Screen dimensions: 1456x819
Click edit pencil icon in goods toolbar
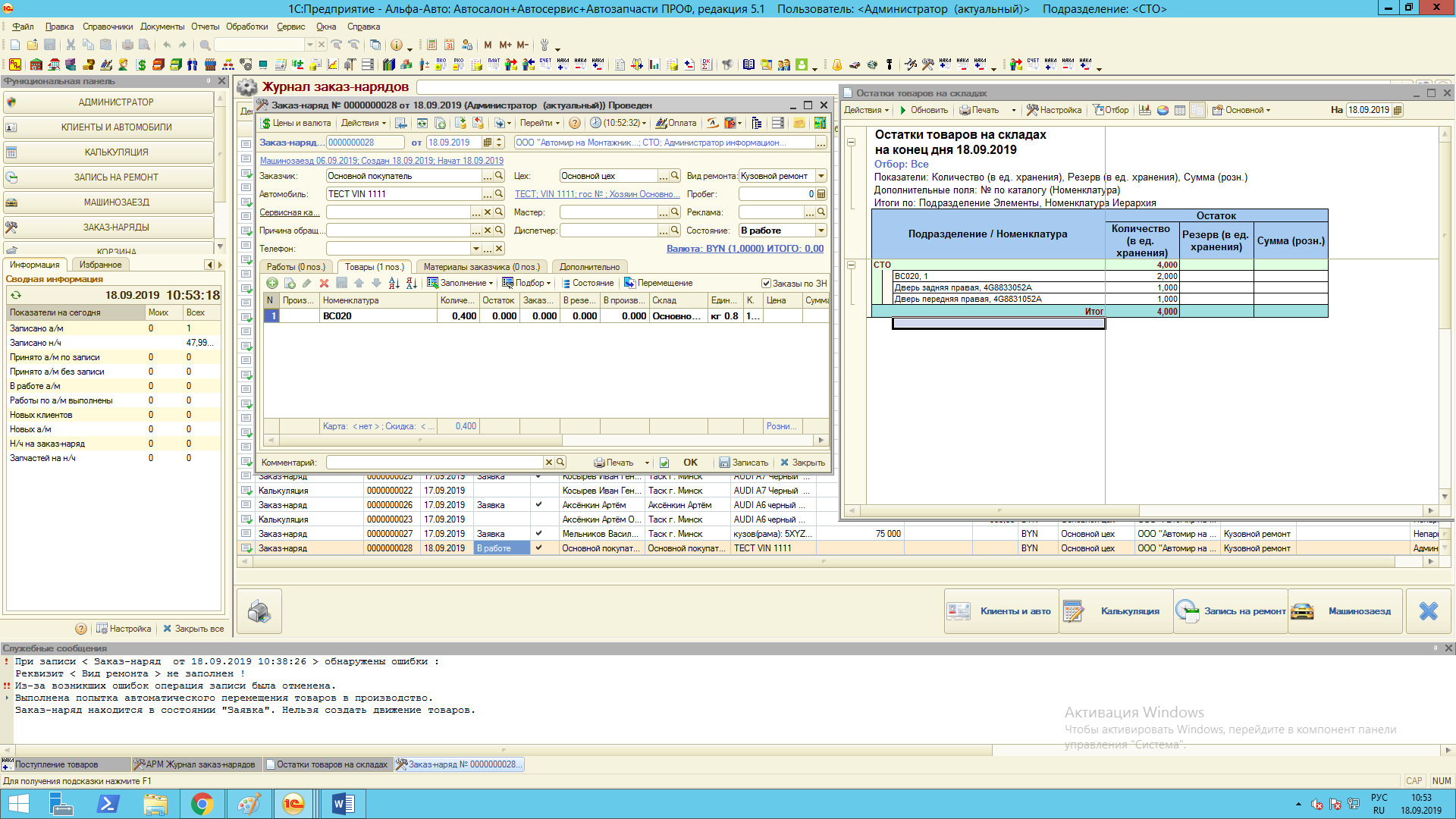pos(306,283)
